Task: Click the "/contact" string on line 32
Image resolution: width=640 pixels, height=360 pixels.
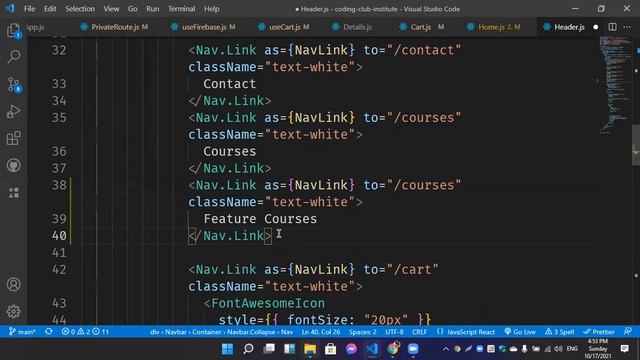Action: tap(424, 50)
